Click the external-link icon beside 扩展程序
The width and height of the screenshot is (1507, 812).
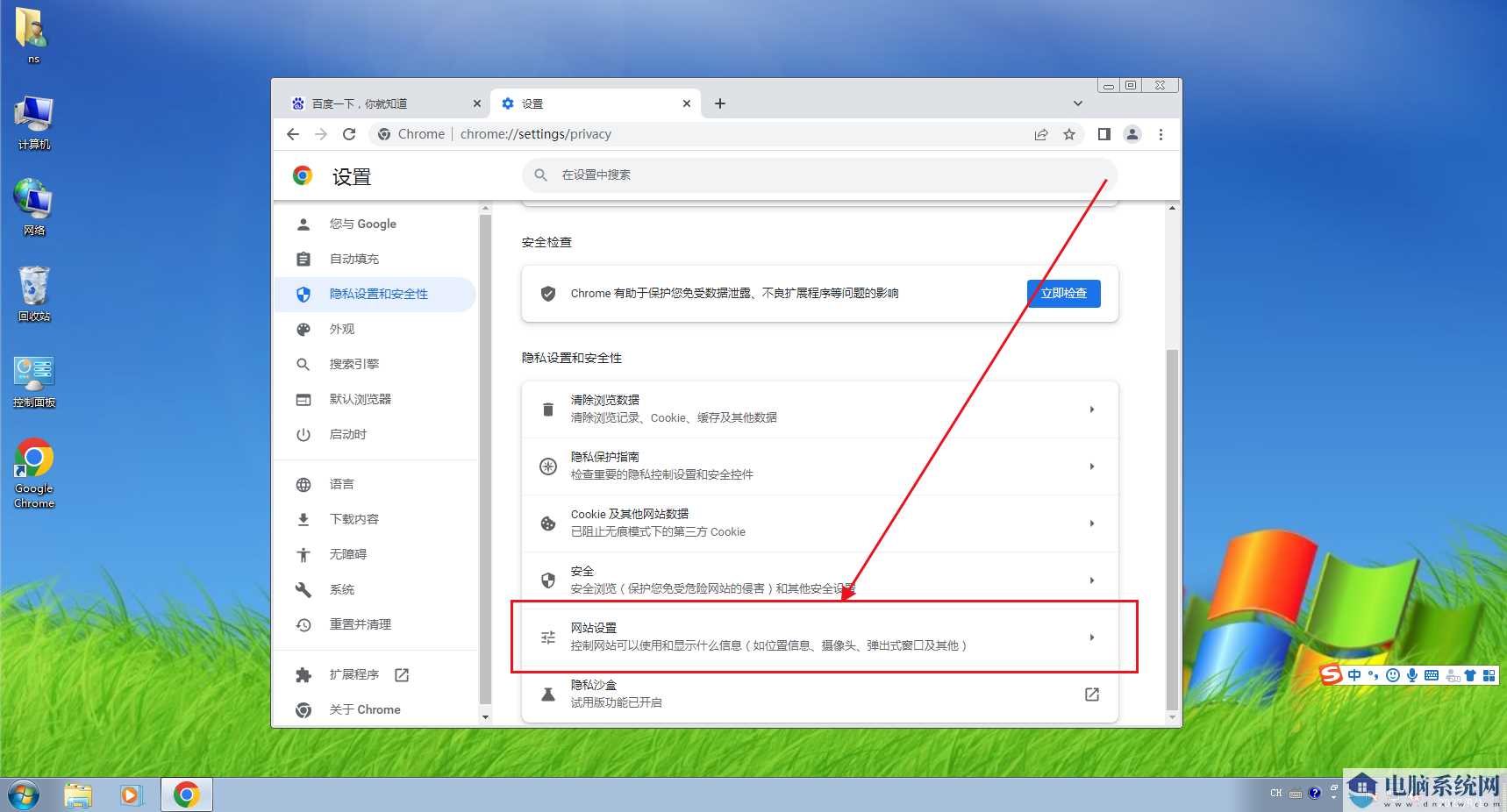[402, 675]
